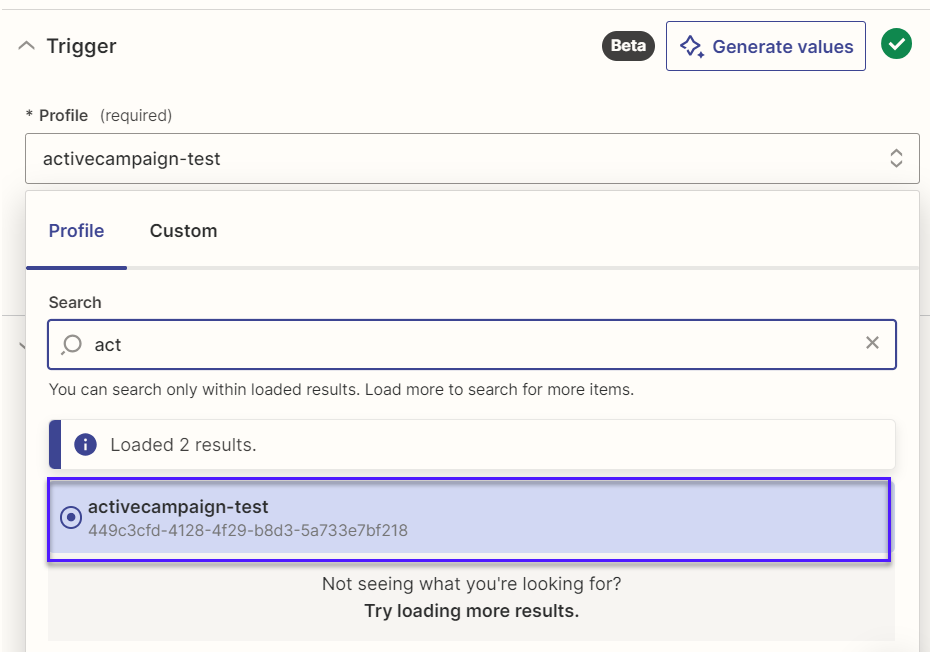Click the 'Search' label above the input
Image resolution: width=930 pixels, height=652 pixels.
[x=75, y=303]
